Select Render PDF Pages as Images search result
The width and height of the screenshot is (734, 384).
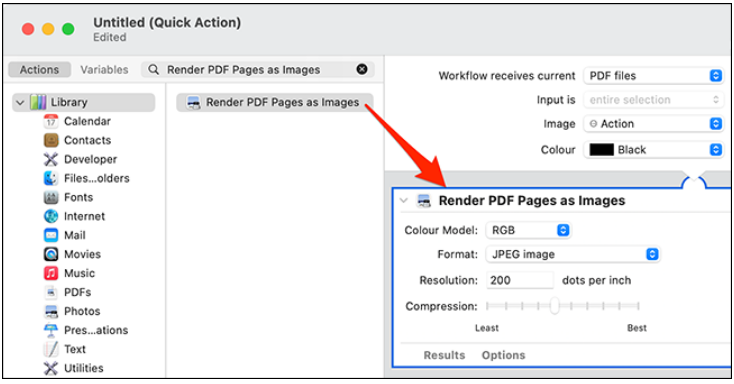[x=275, y=103]
